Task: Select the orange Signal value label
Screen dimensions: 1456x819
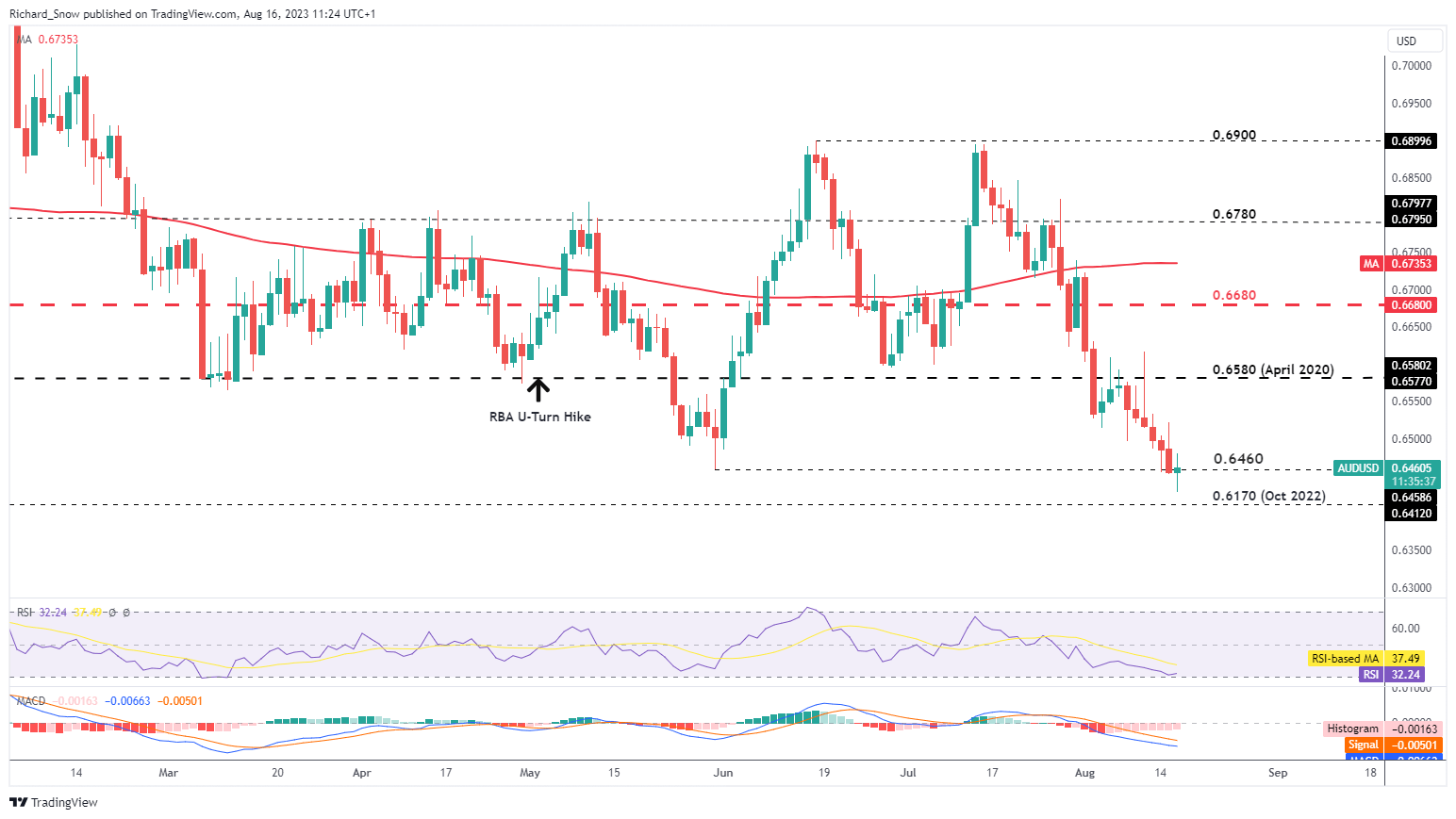Action: pos(1394,745)
